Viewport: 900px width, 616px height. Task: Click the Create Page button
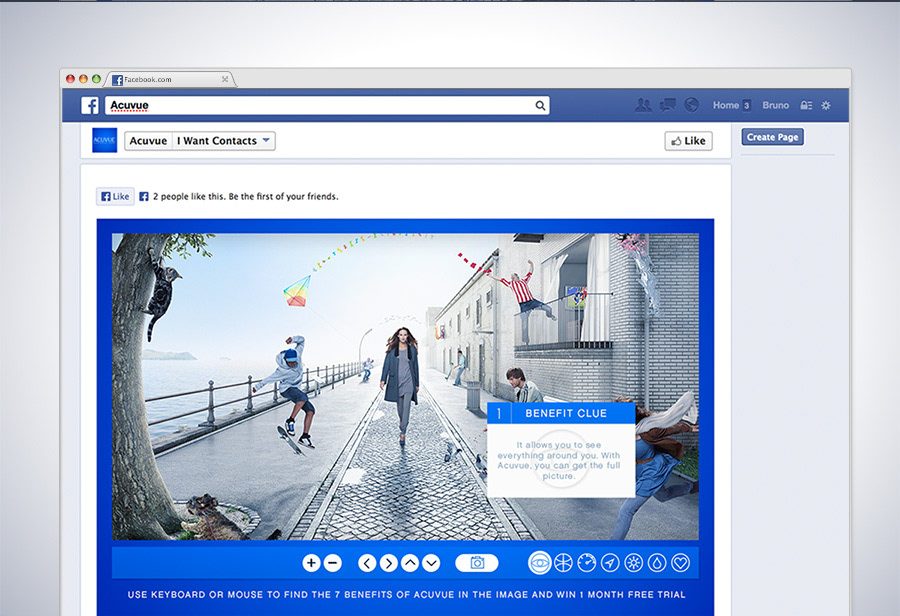pos(773,137)
